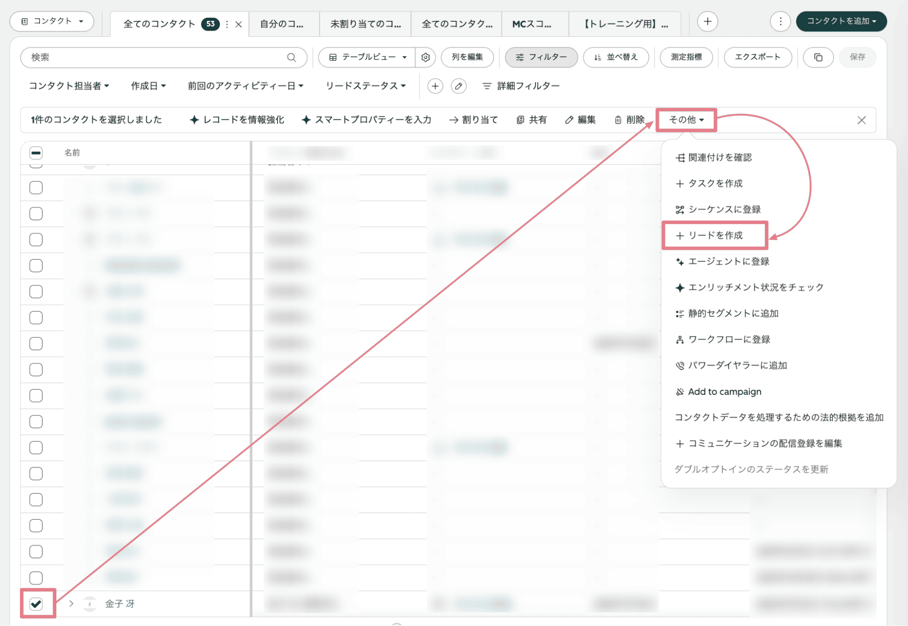Open table view settings gear icon
This screenshot has height=626, width=908.
coord(426,57)
